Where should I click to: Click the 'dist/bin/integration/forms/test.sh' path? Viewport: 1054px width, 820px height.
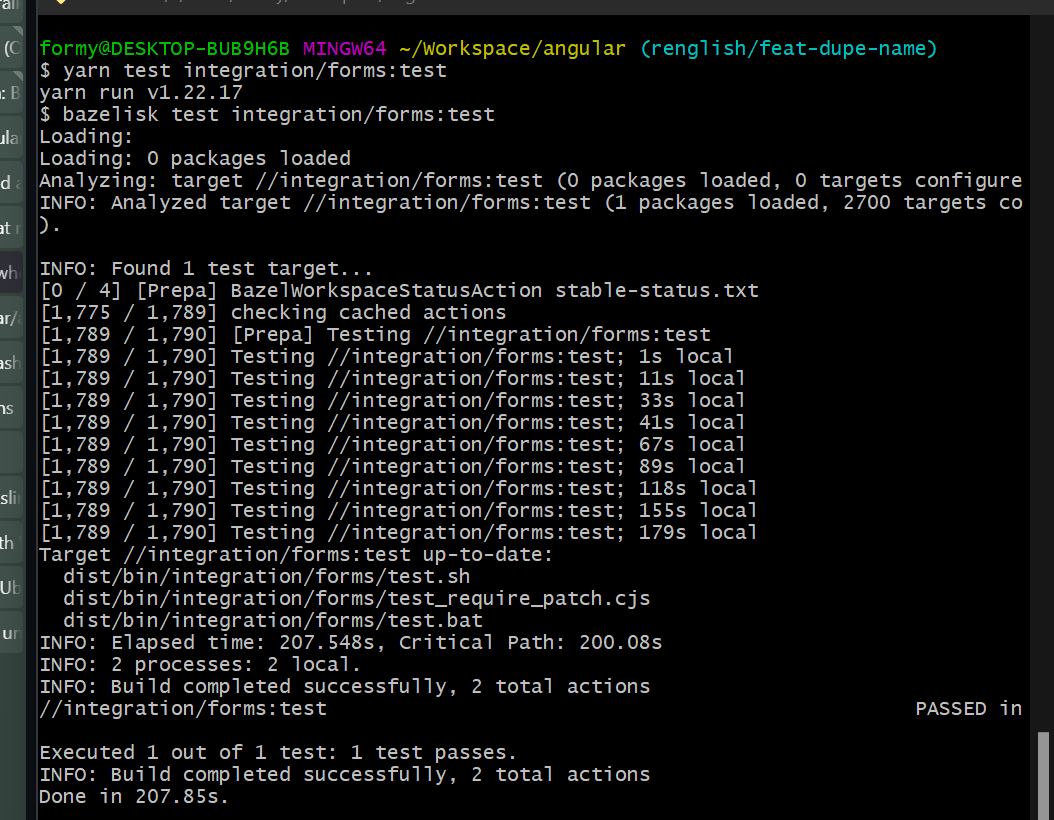pyautogui.click(x=266, y=577)
